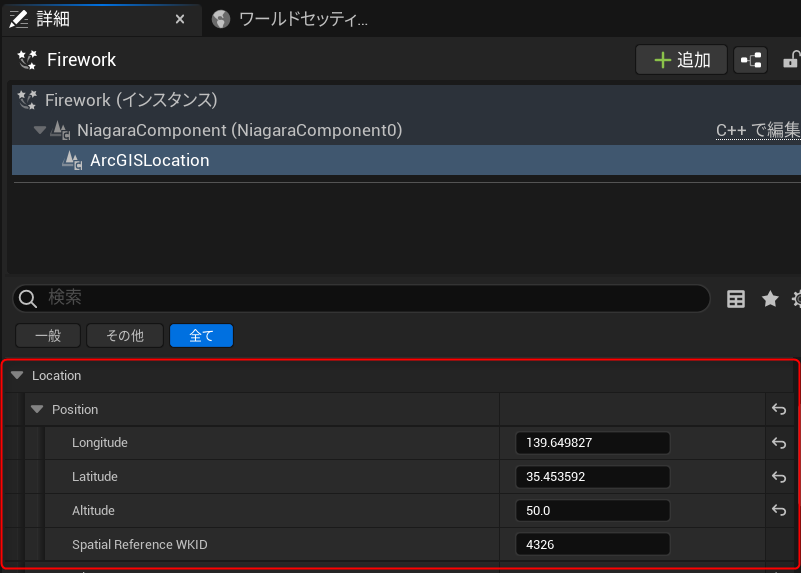Image resolution: width=801 pixels, height=573 pixels.
Task: Select the Firework actor header icon
Action: [x=27, y=60]
